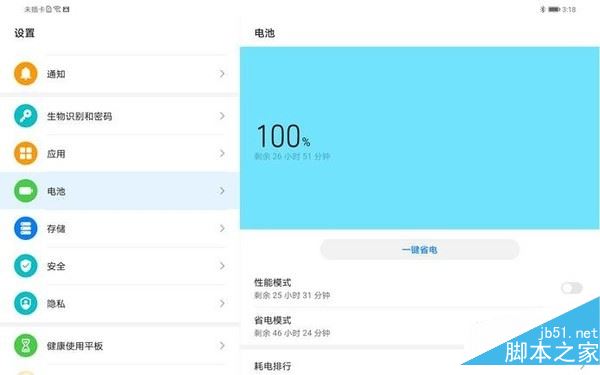
Task: Tap the green 电池 battery icon
Action: [x=26, y=191]
